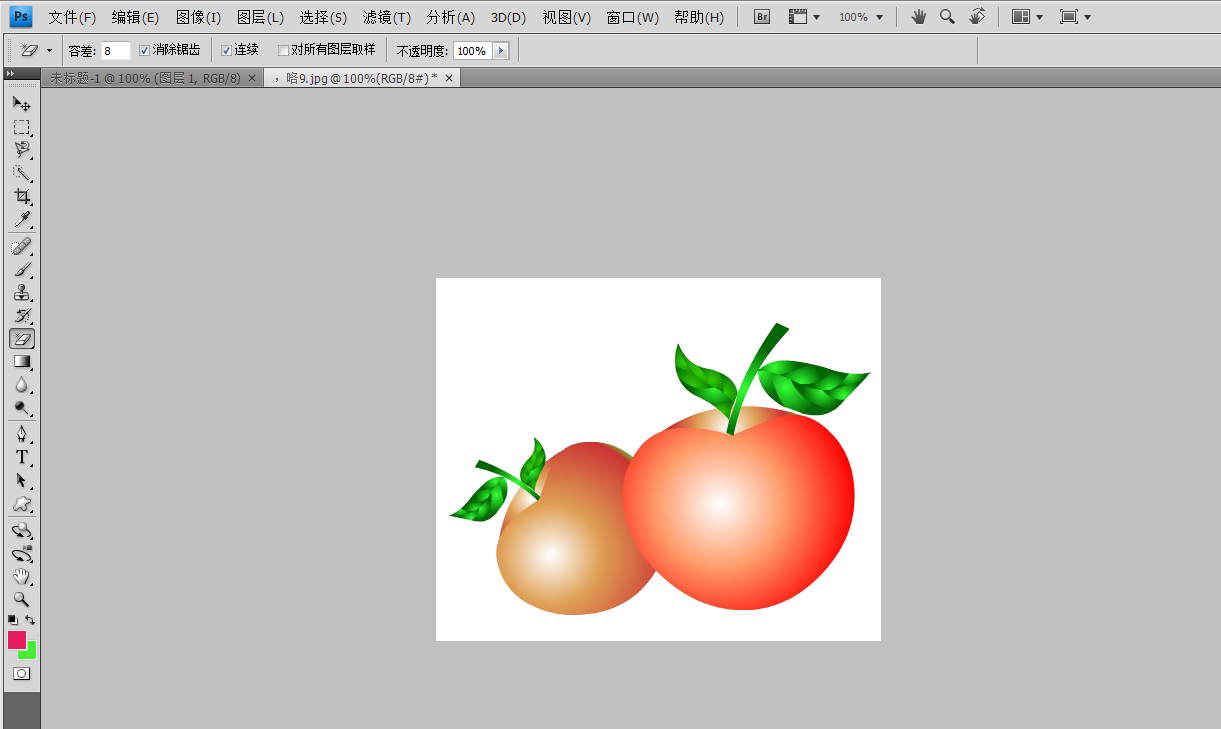The image size is (1221, 729).
Task: Select the Move tool
Action: point(21,104)
